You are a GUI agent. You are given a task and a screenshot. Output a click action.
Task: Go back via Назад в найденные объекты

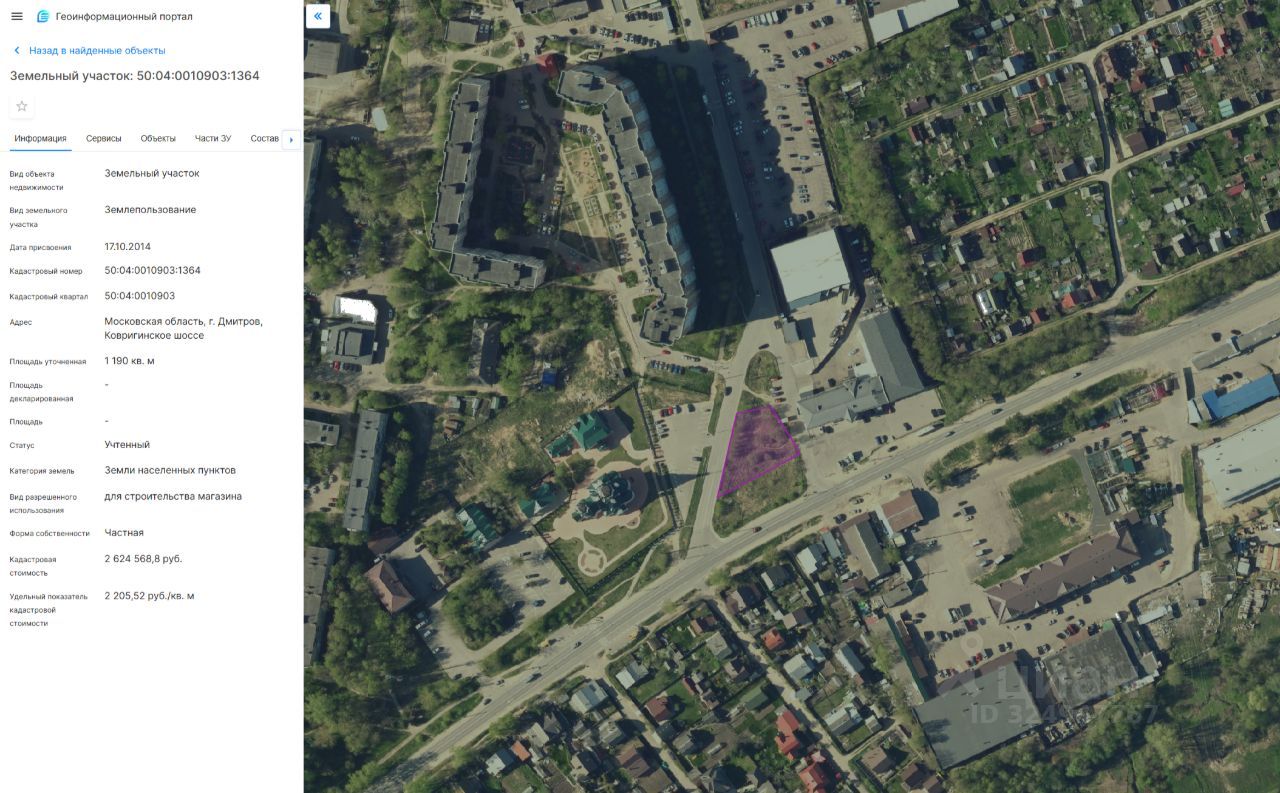pyautogui.click(x=97, y=50)
